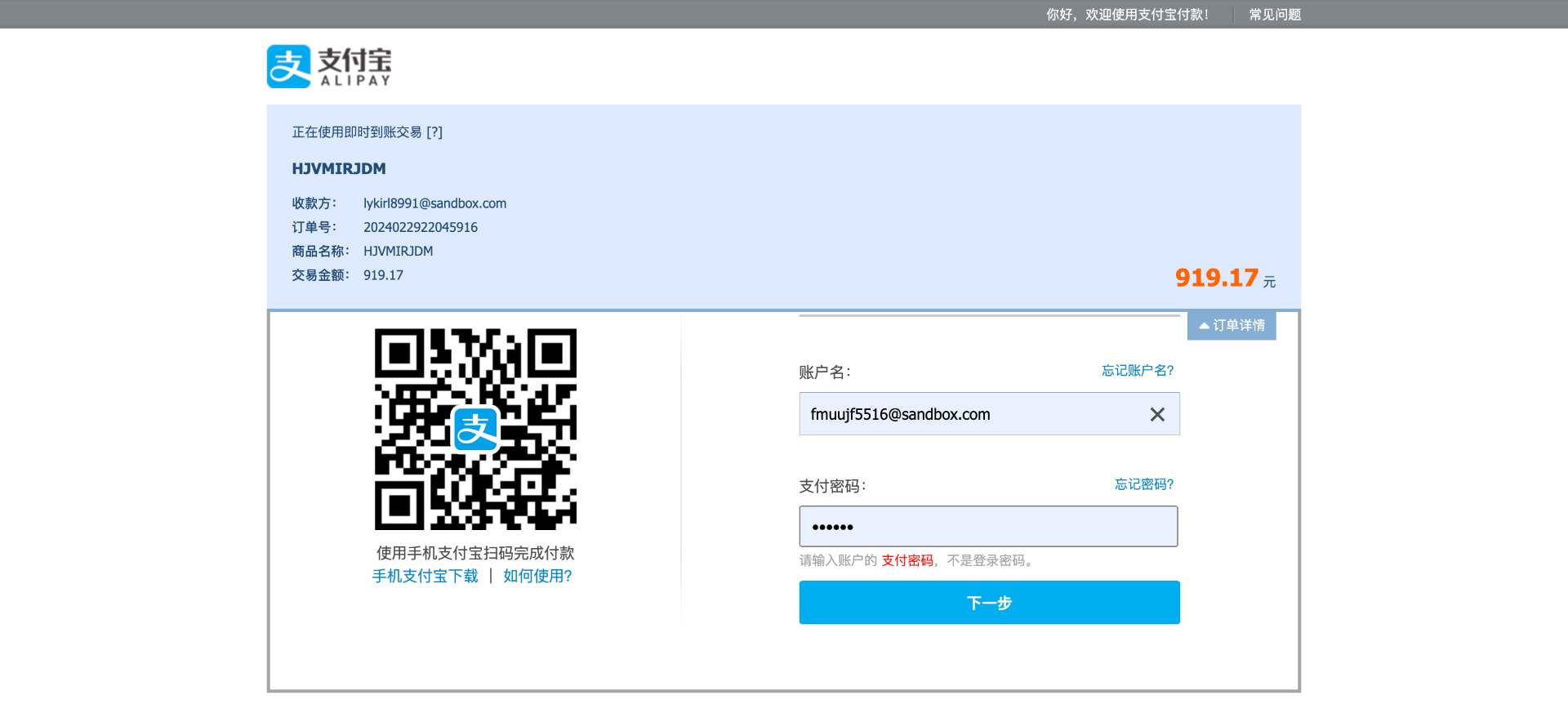Viewport: 1568px width, 713px height.
Task: Click the welcome text 你好，欢迎使用支付宝付款
Action: pyautogui.click(x=1127, y=15)
